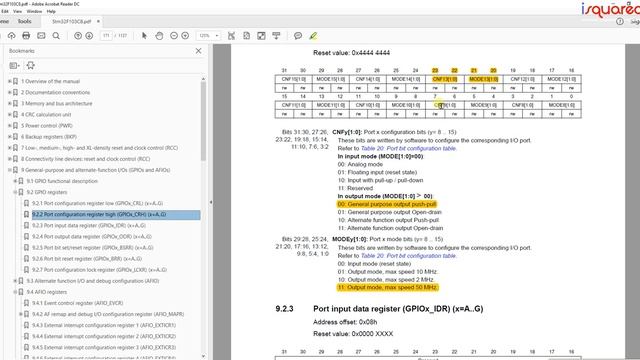
Task: Click the read mode toolbar icon
Action: [276, 36]
